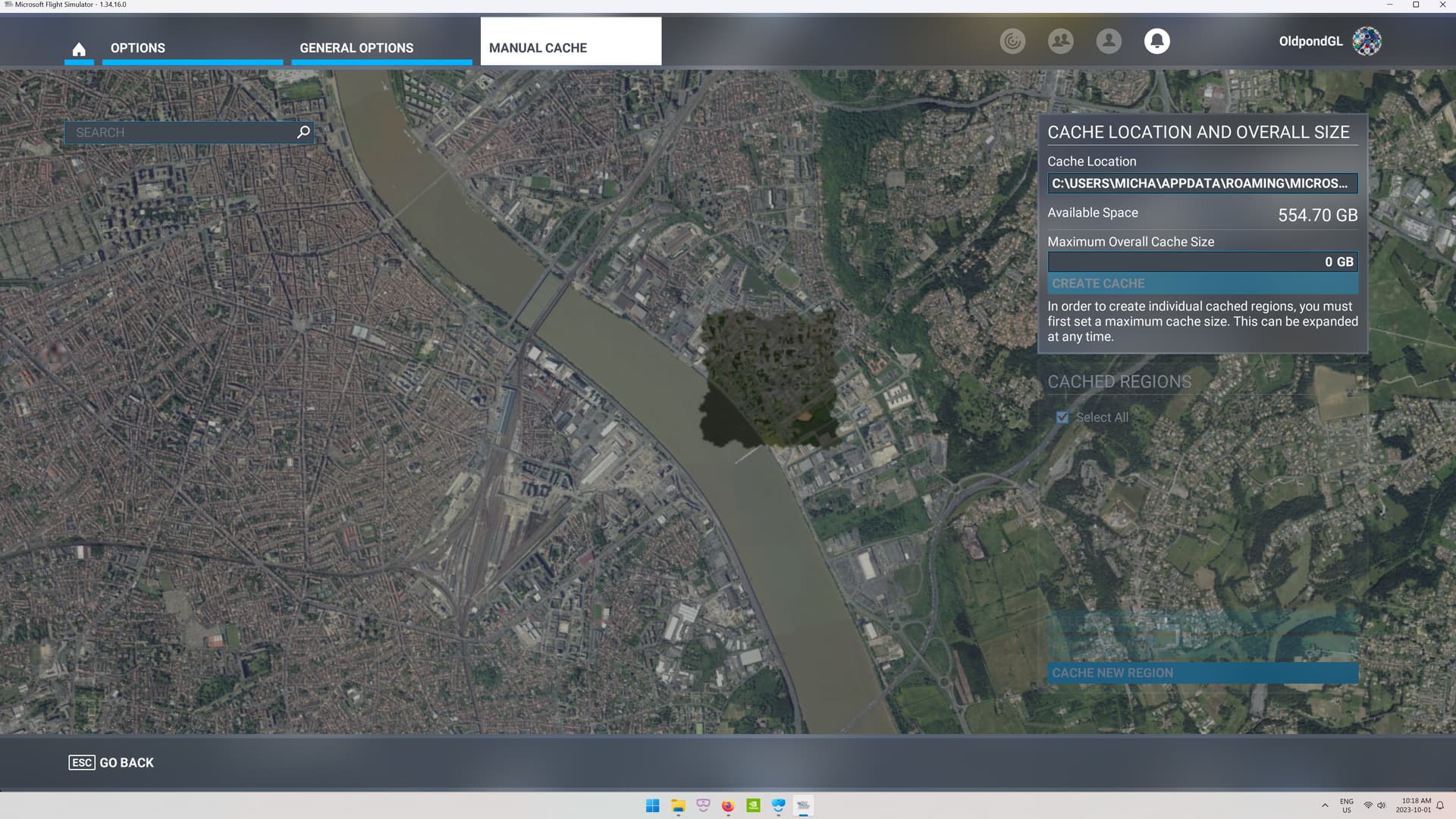1456x819 pixels.
Task: Click the ENG US language indicator
Action: tap(1347, 805)
